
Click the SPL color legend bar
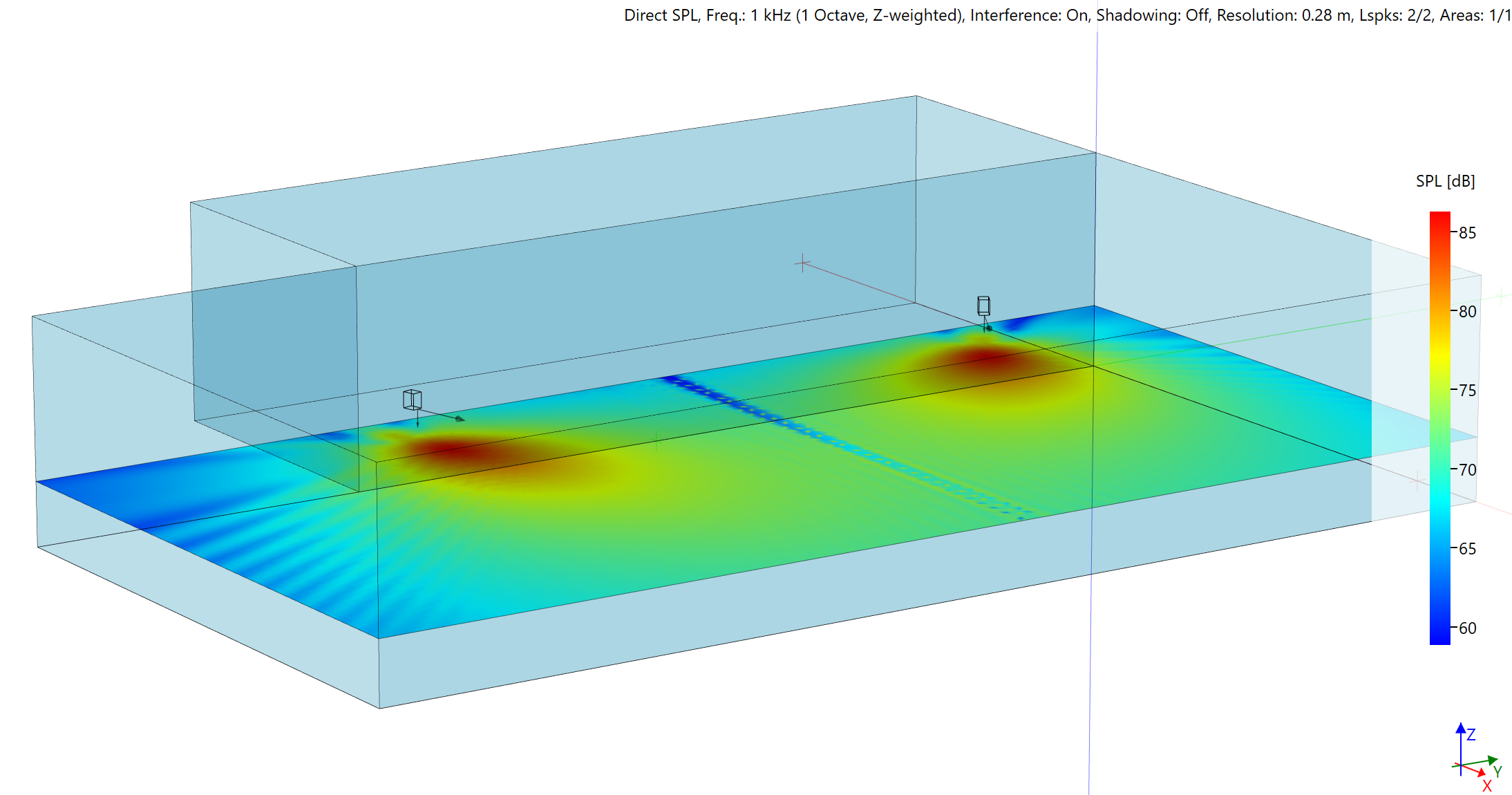coord(1439,429)
